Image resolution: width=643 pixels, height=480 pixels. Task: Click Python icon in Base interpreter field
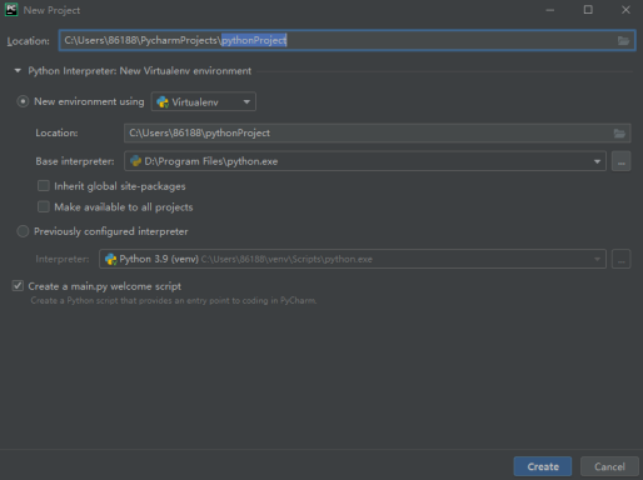pos(135,161)
